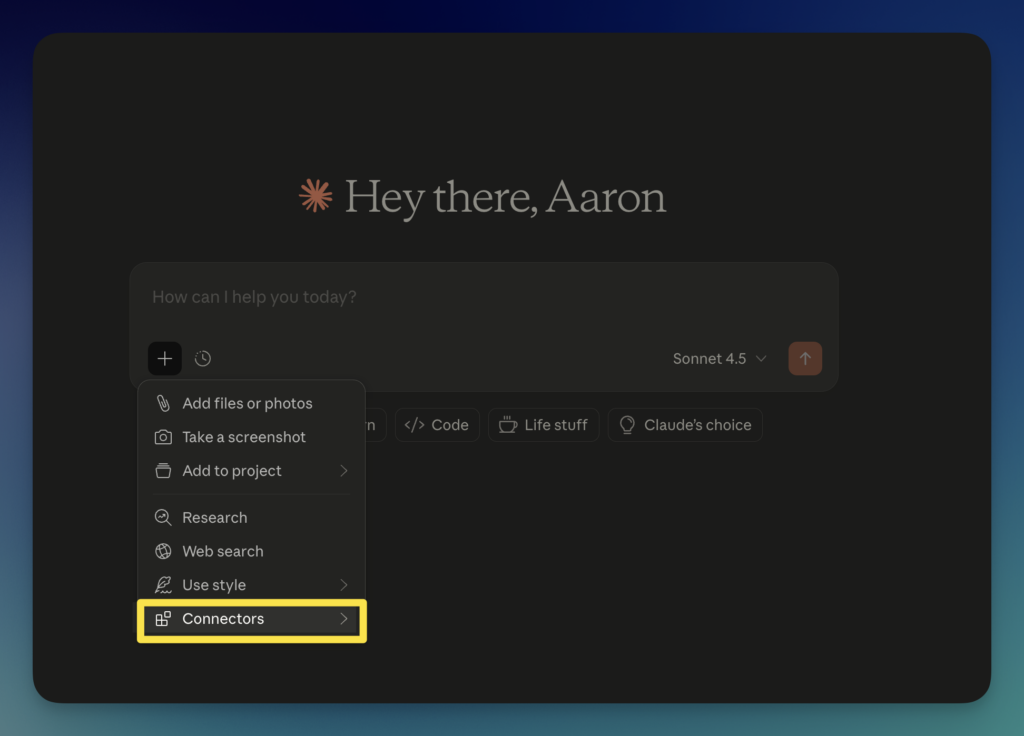Screen dimensions: 1024x736
Task: Focus the How can I help you today field
Action: click(484, 297)
